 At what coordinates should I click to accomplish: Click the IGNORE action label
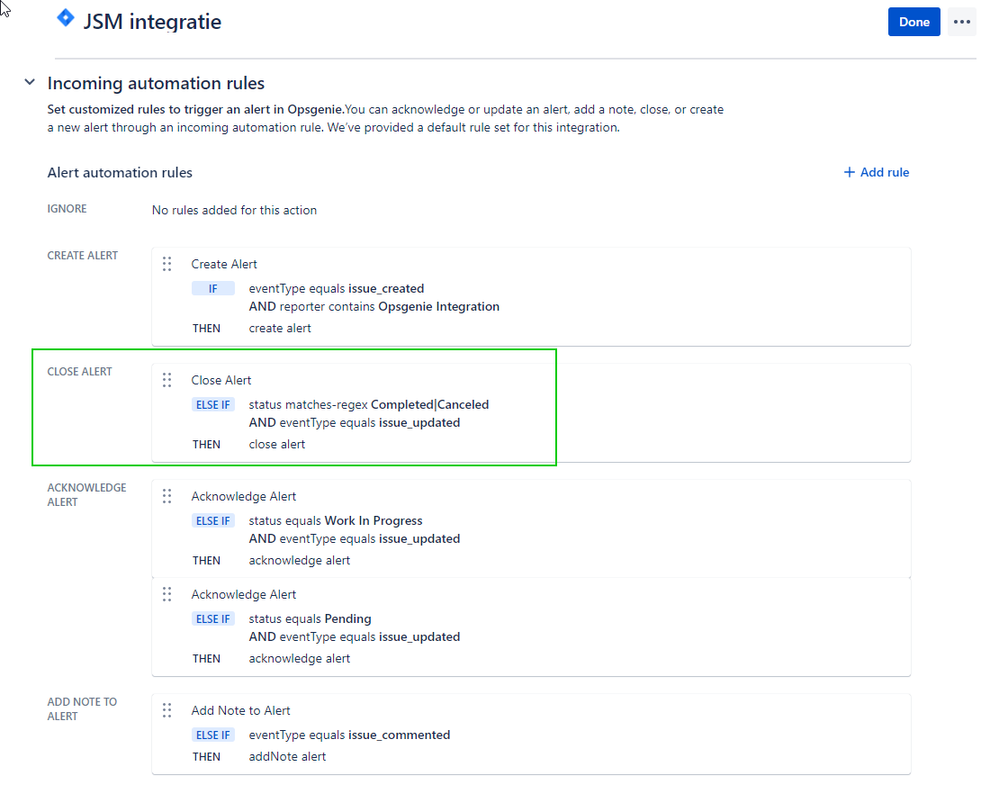pyautogui.click(x=67, y=209)
